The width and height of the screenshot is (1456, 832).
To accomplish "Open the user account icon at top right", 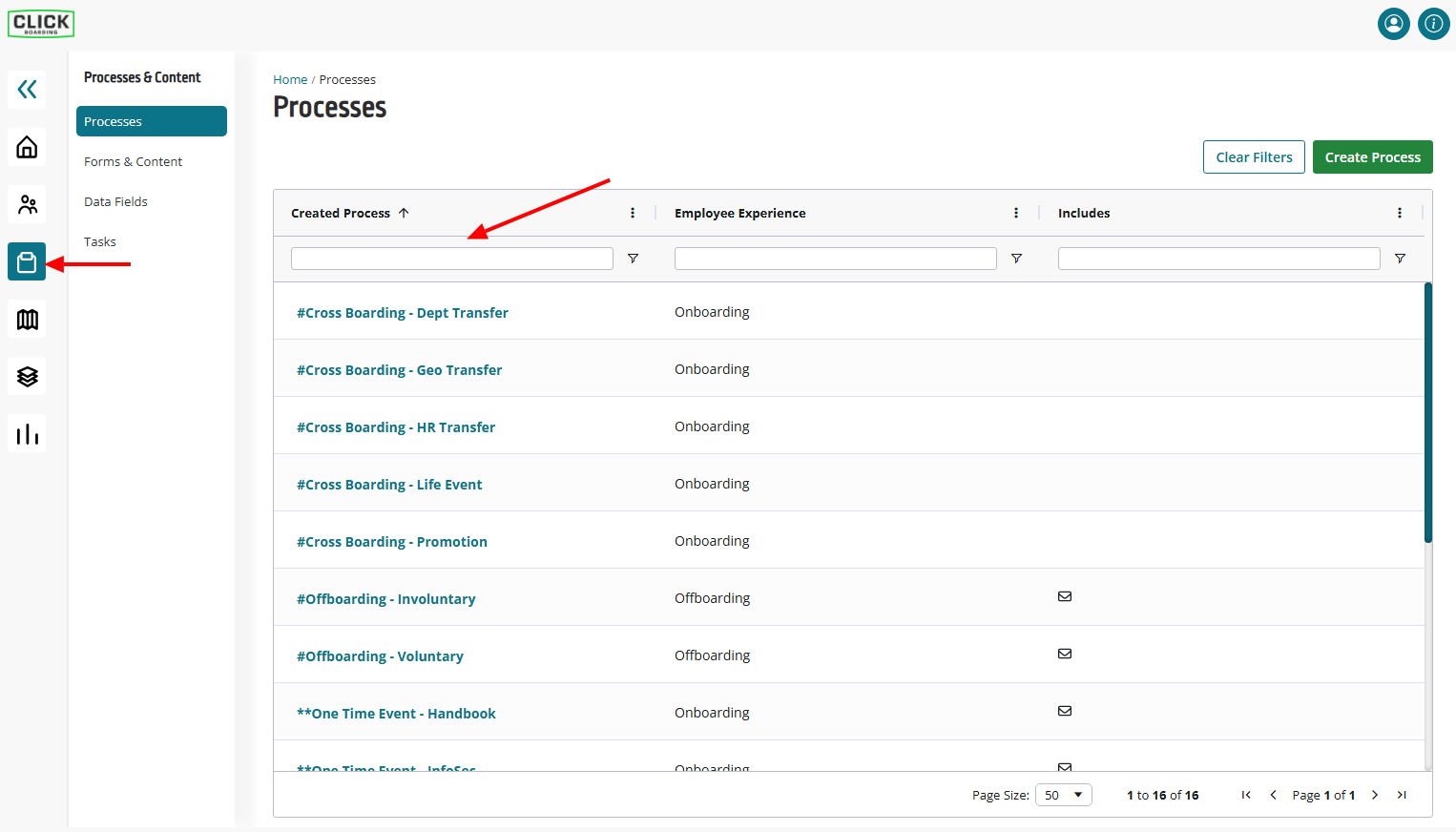I will tap(1393, 24).
